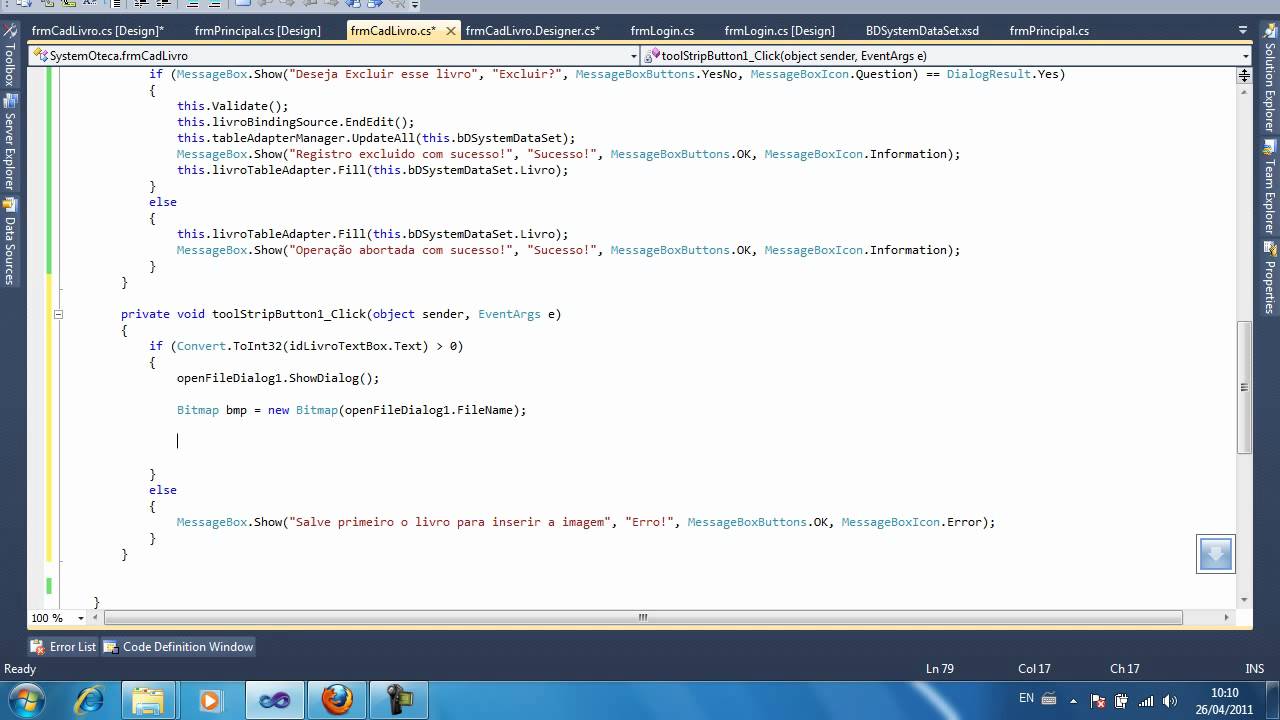Image resolution: width=1280 pixels, height=720 pixels.
Task: Open the camcorder recorder taskbar app
Action: (398, 700)
